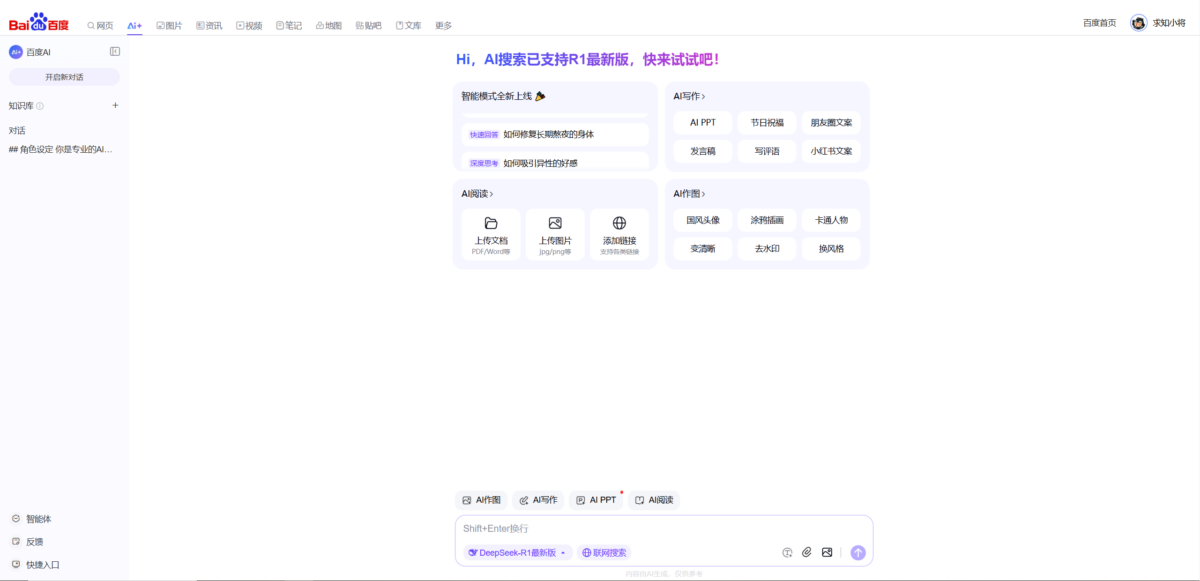The image size is (1200, 581).
Task: Select suggestion 如何修复长期熬夜的身体
Action: (x=554, y=134)
